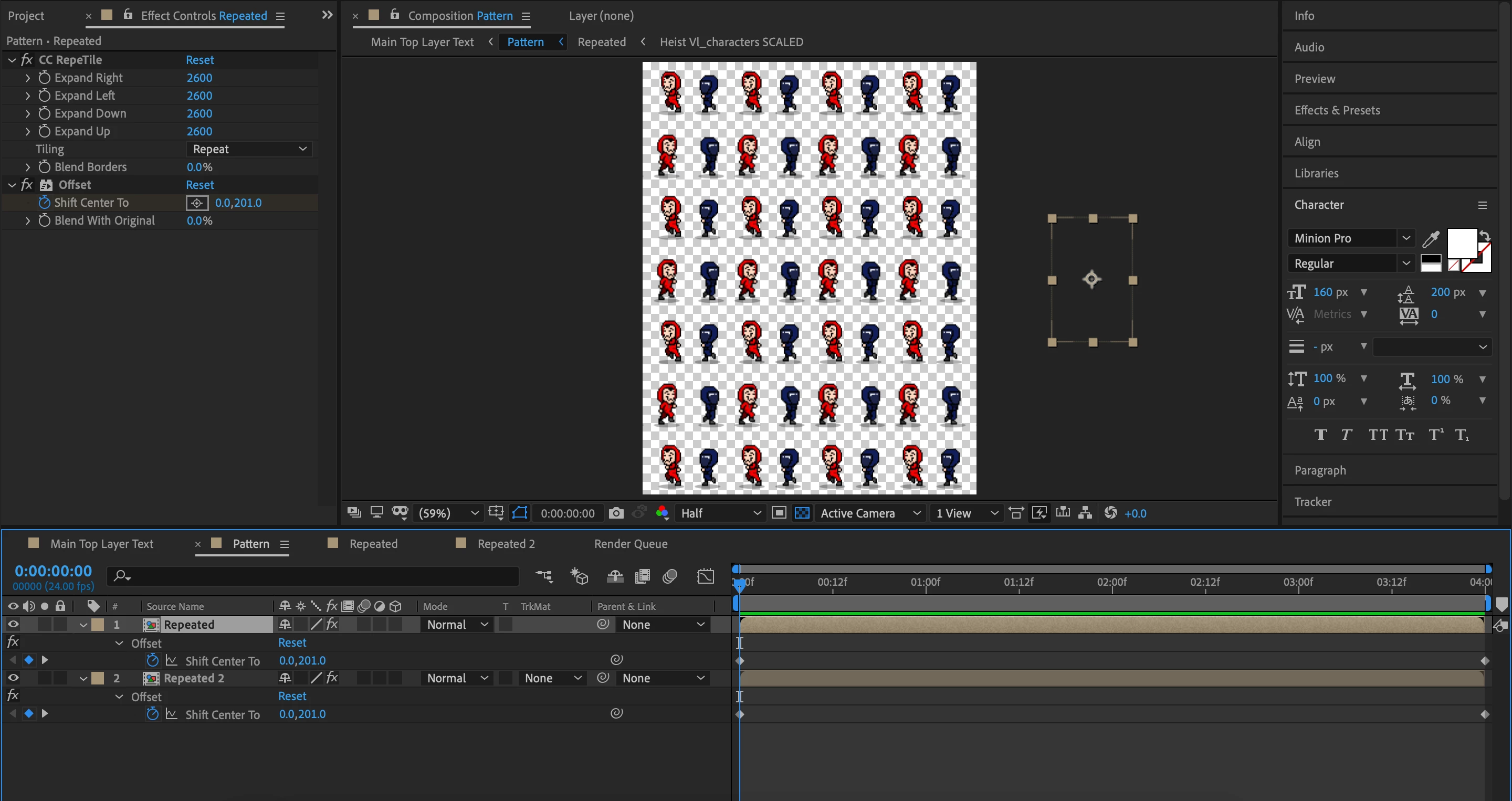
Task: Collapse the CC RepeTile effect
Action: [12, 60]
